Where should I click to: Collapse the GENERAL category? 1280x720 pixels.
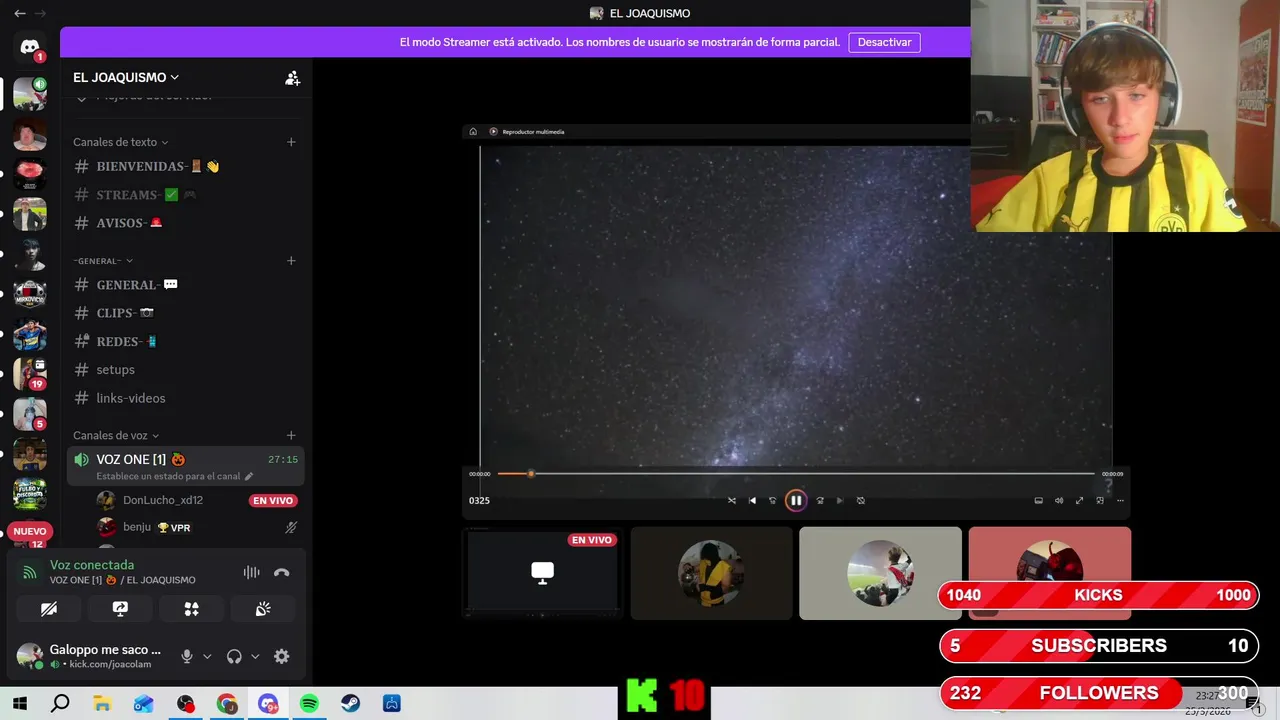[102, 261]
